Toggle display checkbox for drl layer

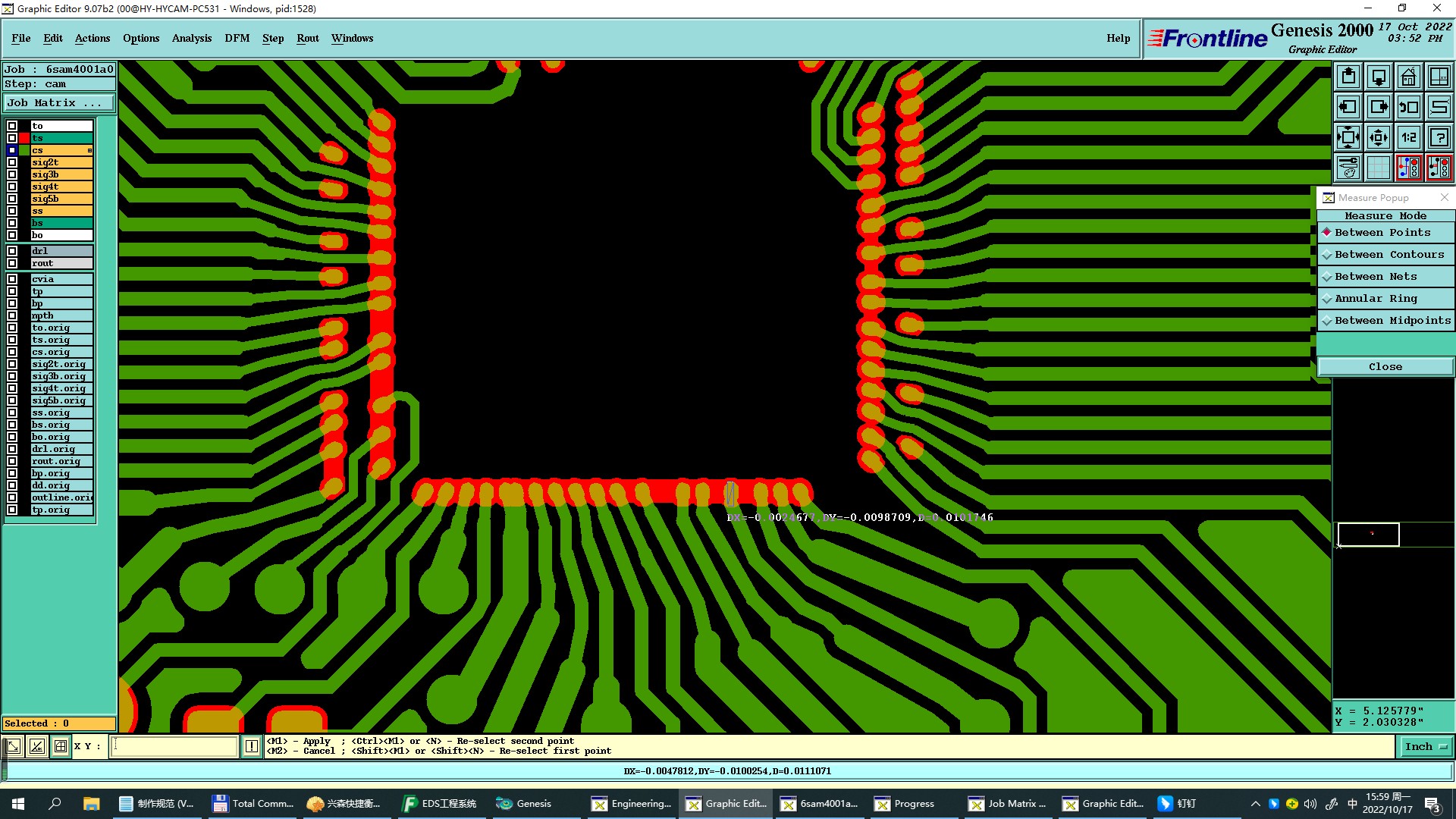pos(12,251)
